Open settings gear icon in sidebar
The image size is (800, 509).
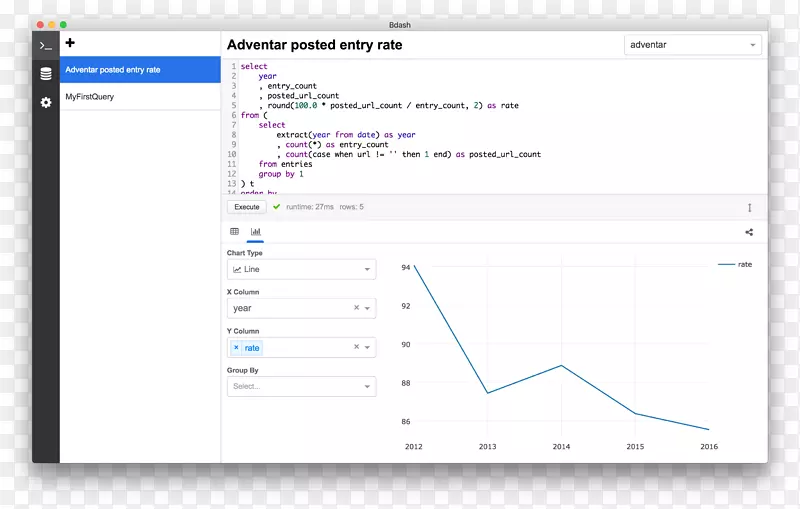tap(46, 103)
